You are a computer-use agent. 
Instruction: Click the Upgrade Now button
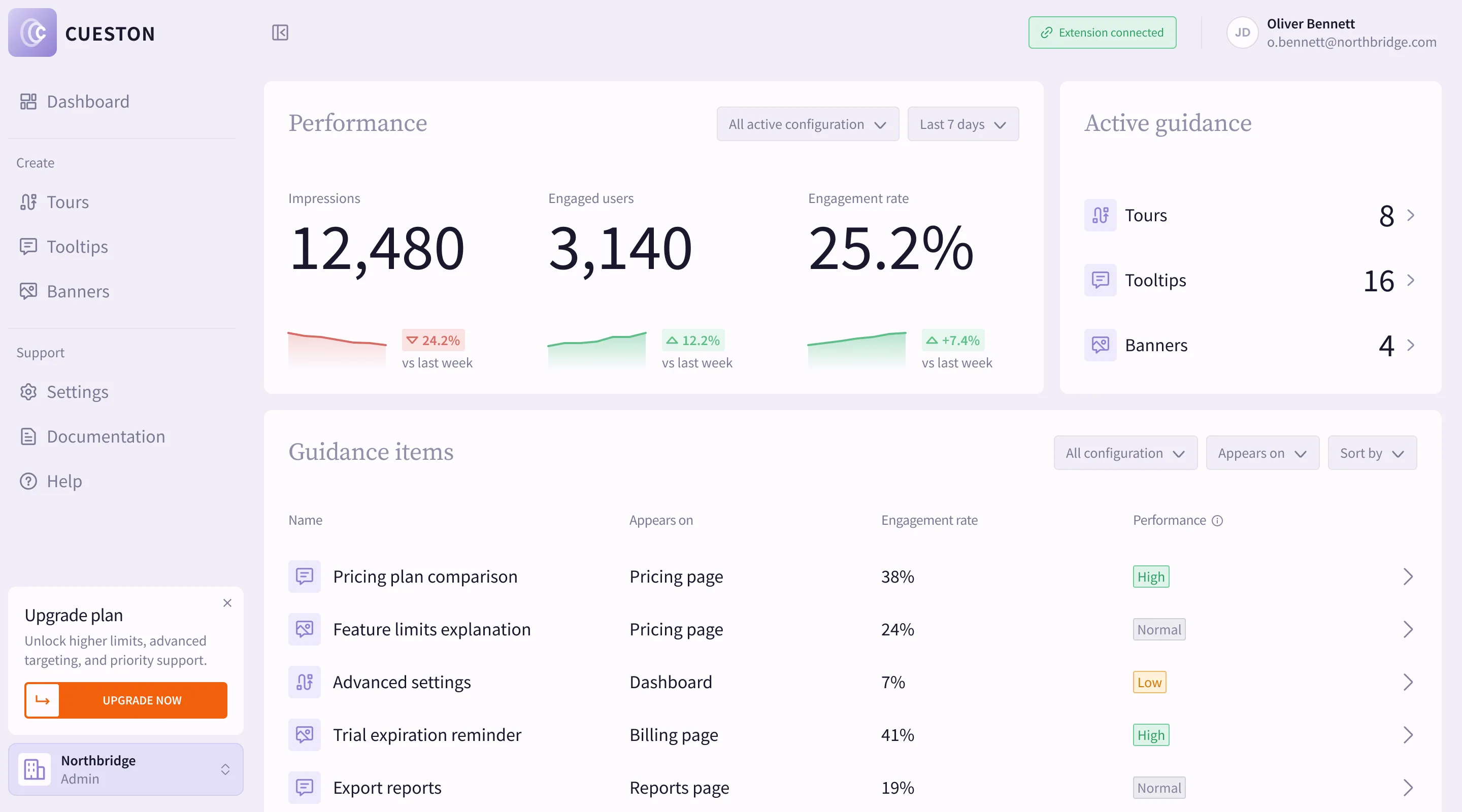[125, 700]
